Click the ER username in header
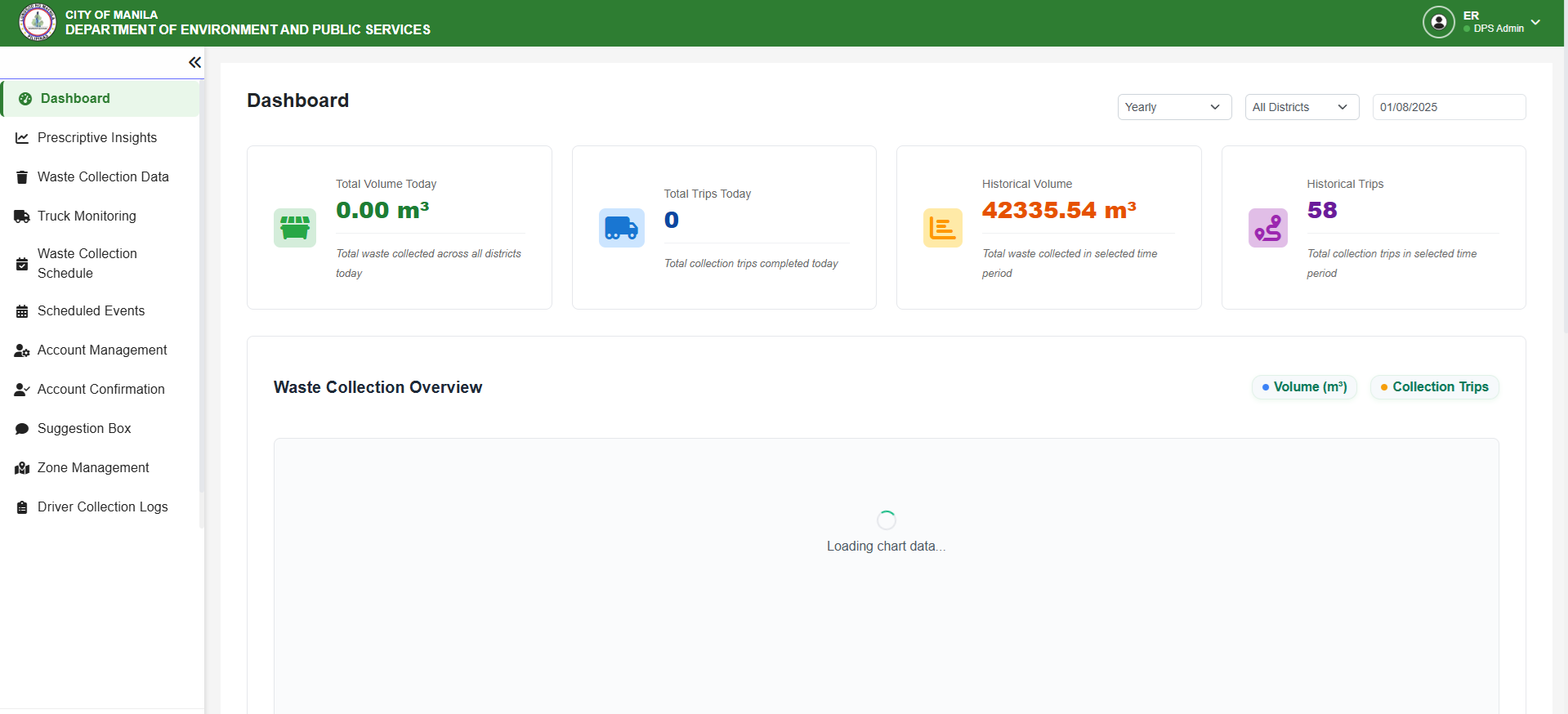The image size is (1568, 714). pyautogui.click(x=1471, y=16)
